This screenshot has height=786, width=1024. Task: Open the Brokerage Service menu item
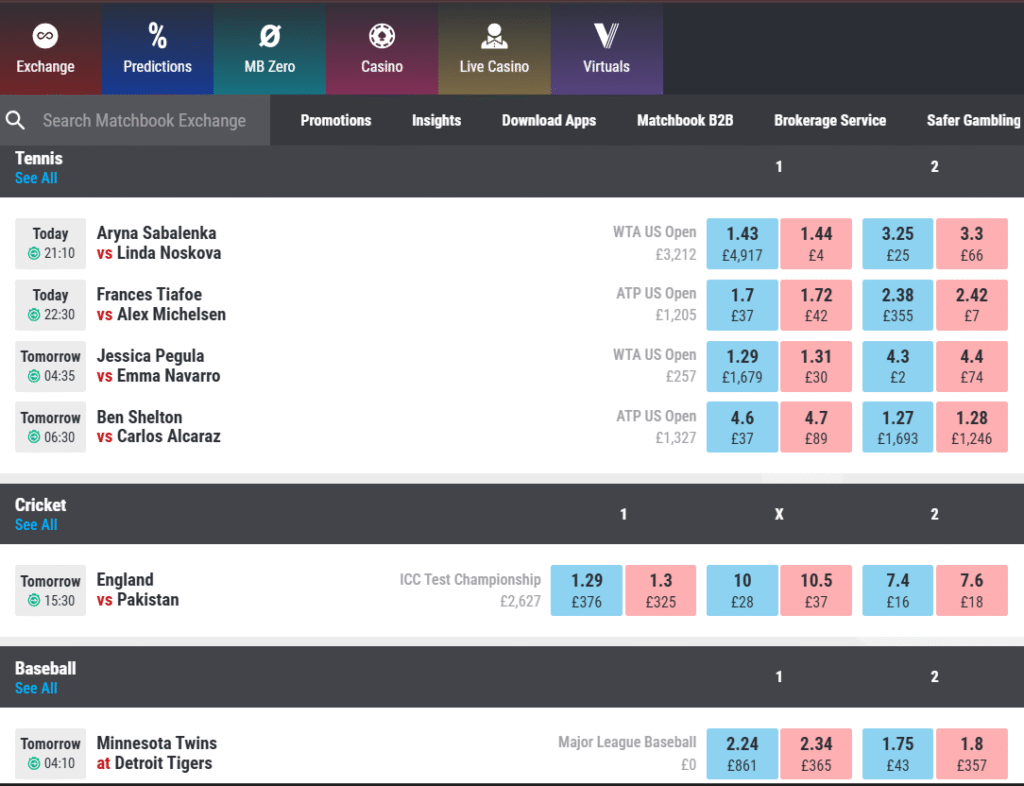[x=830, y=120]
